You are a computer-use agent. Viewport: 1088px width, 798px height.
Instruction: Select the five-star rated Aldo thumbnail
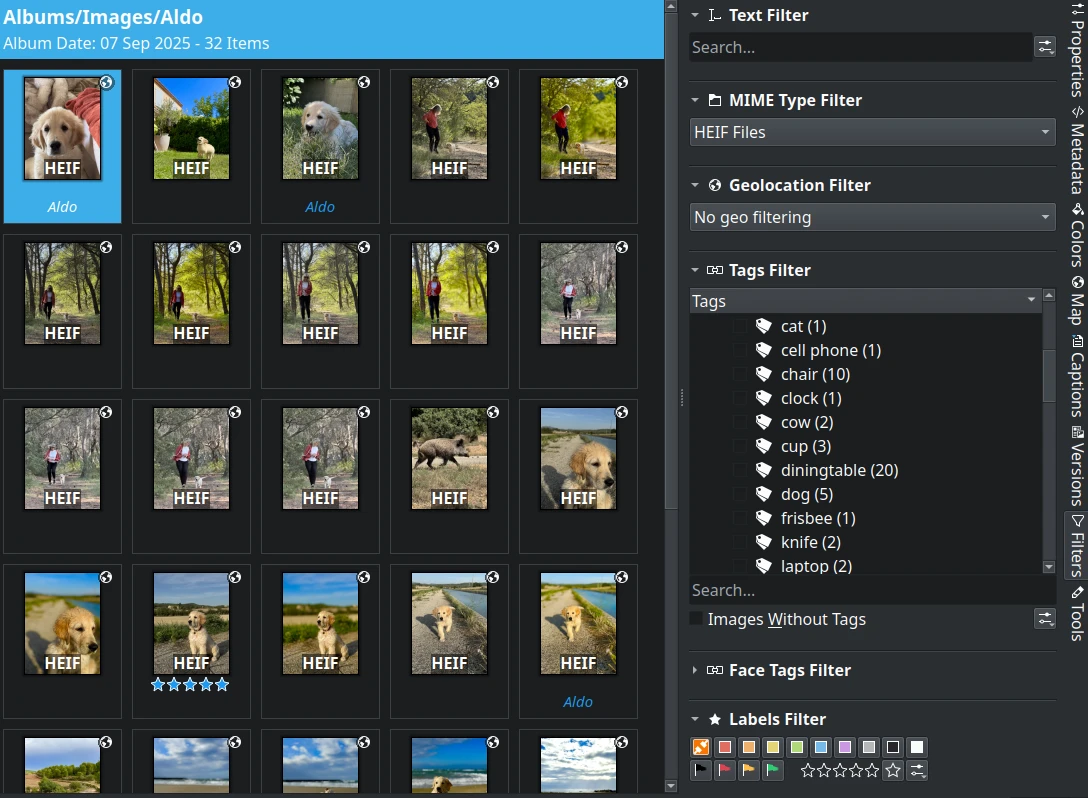(191, 622)
